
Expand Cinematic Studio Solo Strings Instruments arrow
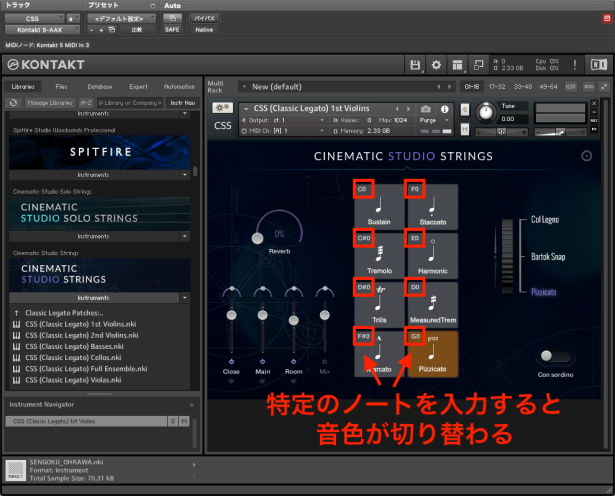(185, 236)
